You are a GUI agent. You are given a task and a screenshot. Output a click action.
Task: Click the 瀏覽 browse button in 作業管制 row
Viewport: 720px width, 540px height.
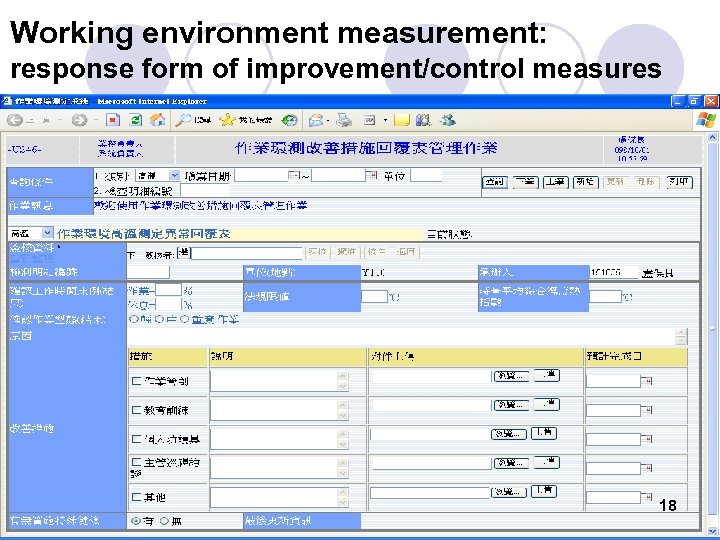tap(511, 376)
